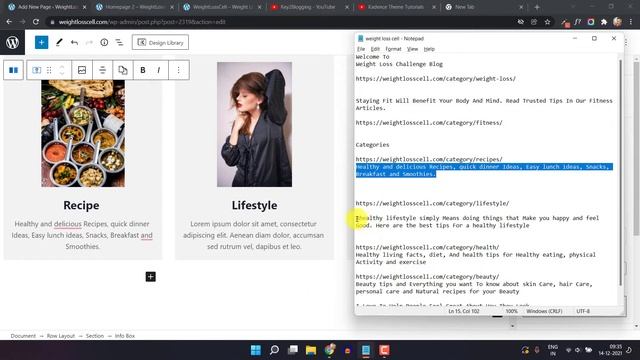Open the Chrome profile avatar
640x360 pixels.
pos(617,22)
